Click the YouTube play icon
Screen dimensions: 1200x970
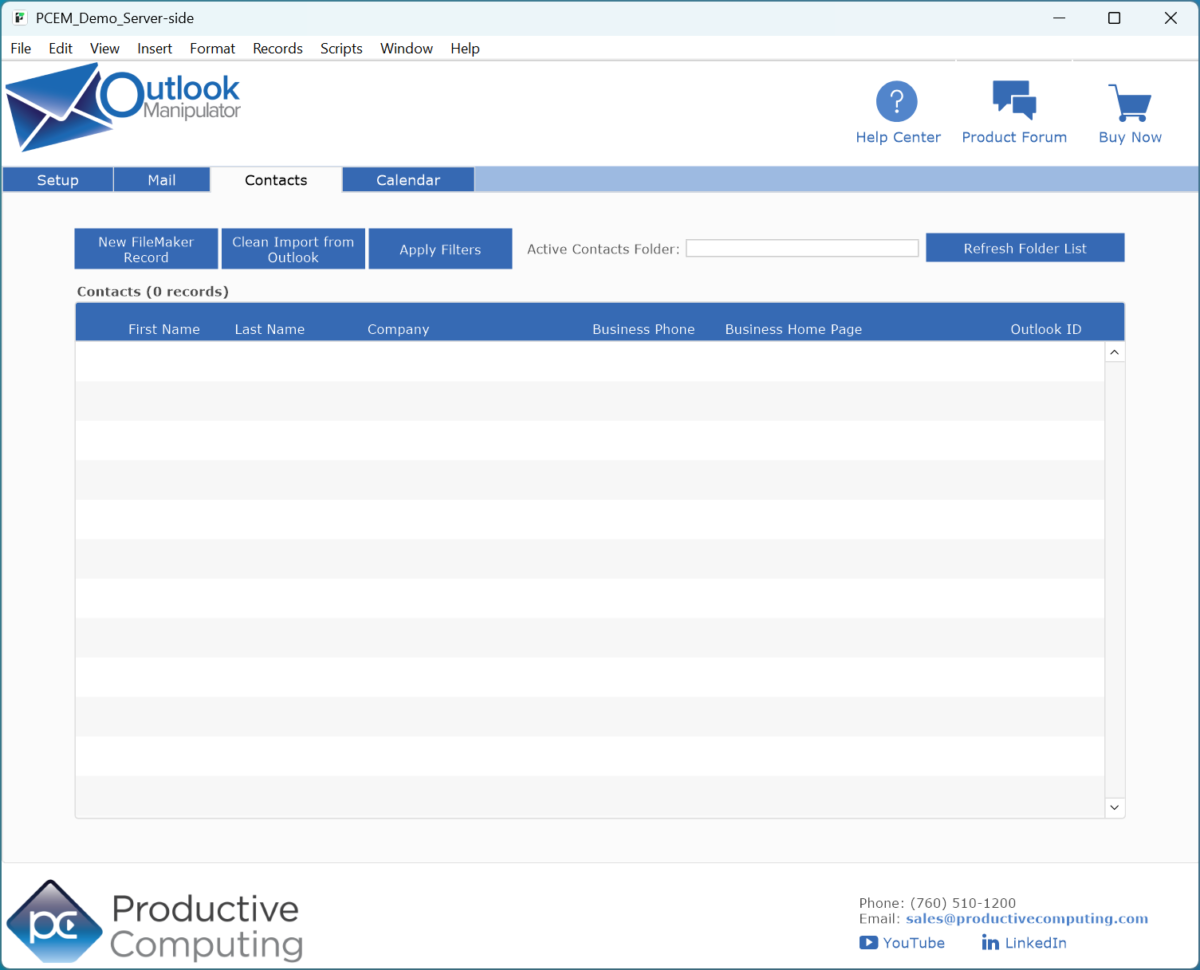tap(868, 943)
